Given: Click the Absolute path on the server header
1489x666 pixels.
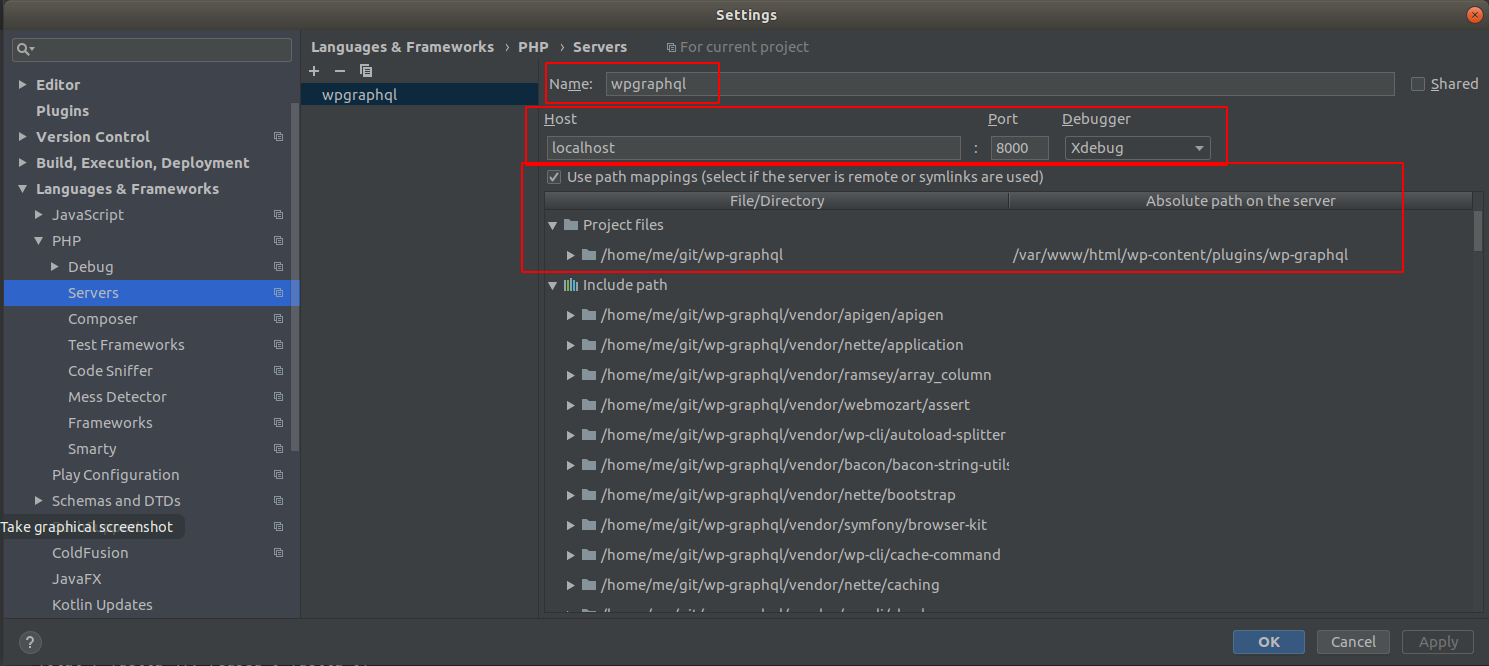Looking at the screenshot, I should (x=1241, y=201).
